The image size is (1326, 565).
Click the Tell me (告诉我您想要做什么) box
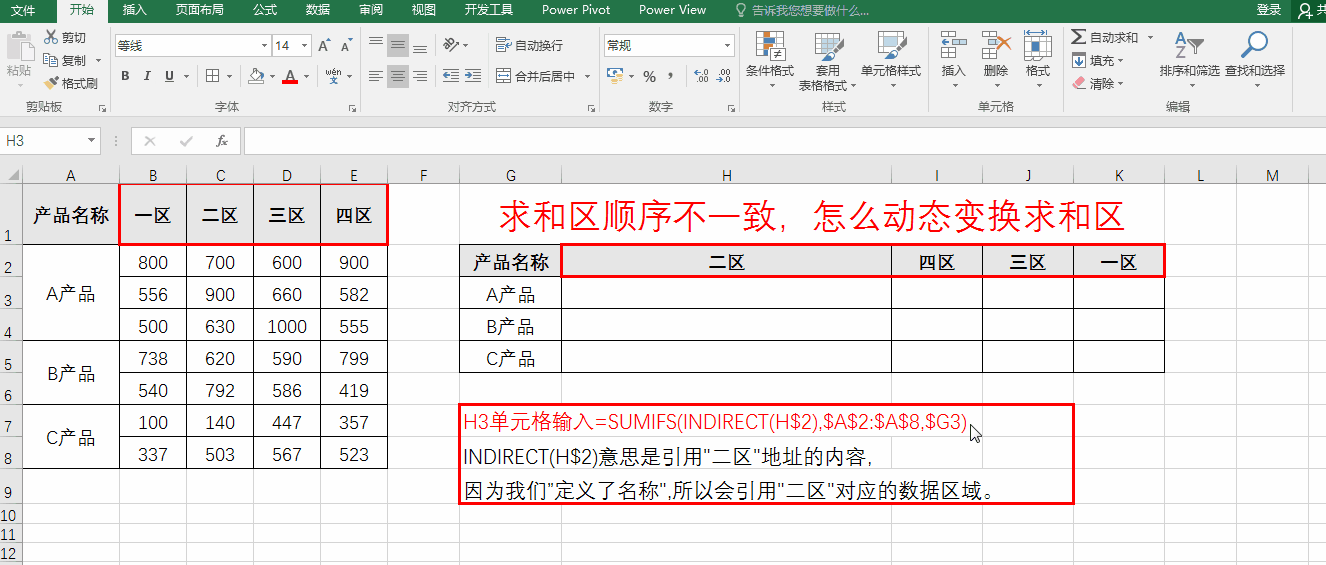coord(803,10)
